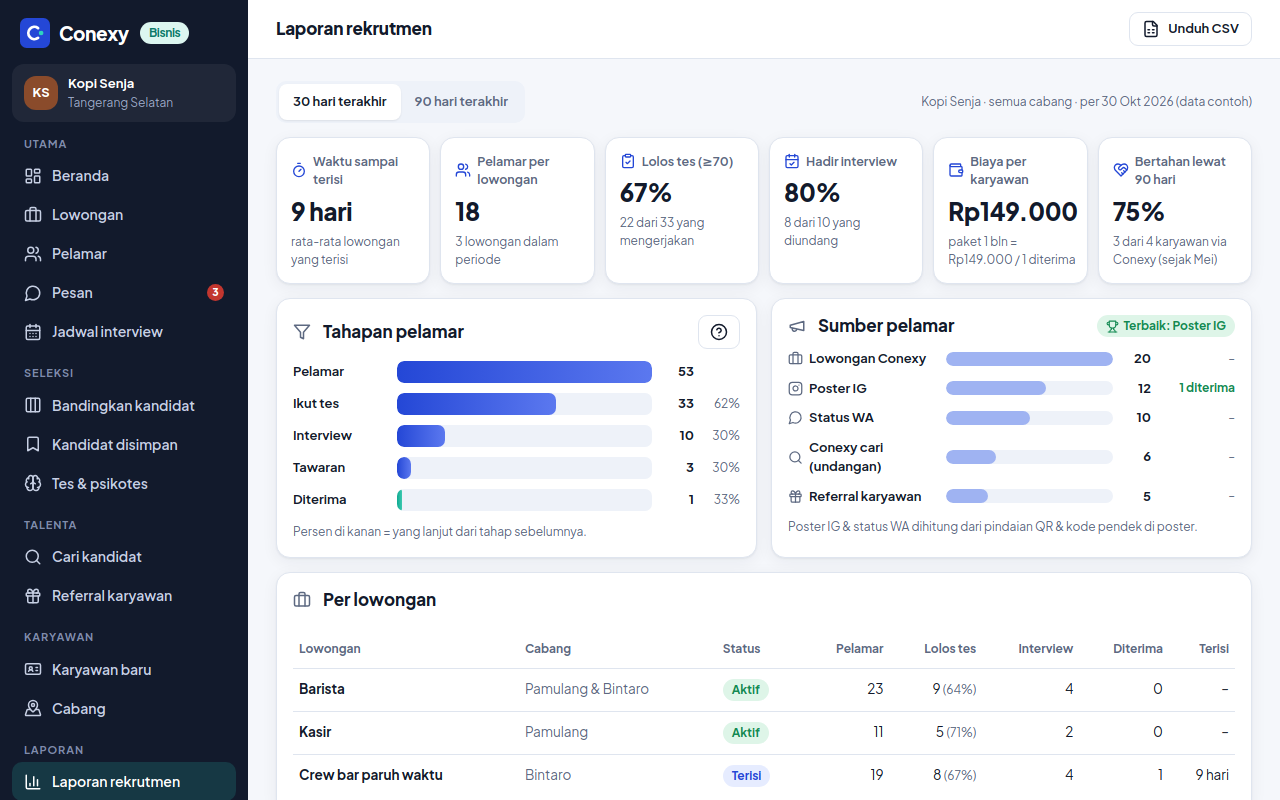
Task: Click the KS avatar of Kopi Senja
Action: [41, 93]
